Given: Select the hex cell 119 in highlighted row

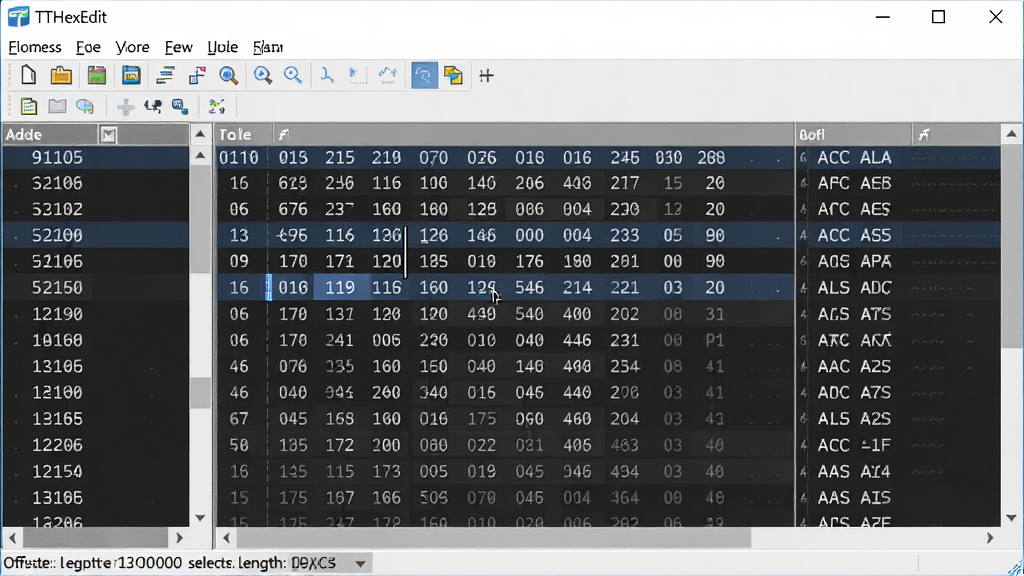Looking at the screenshot, I should coord(340,287).
